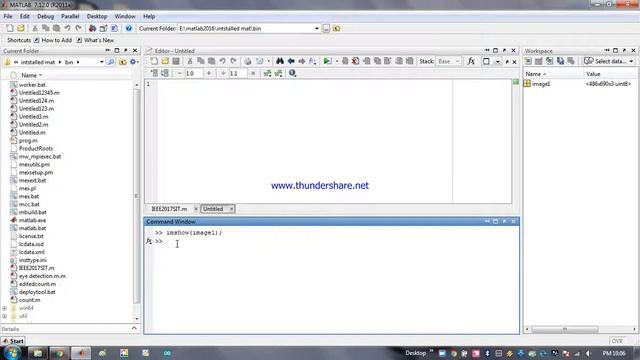
Task: Select Untitled editor tab
Action: [213, 209]
